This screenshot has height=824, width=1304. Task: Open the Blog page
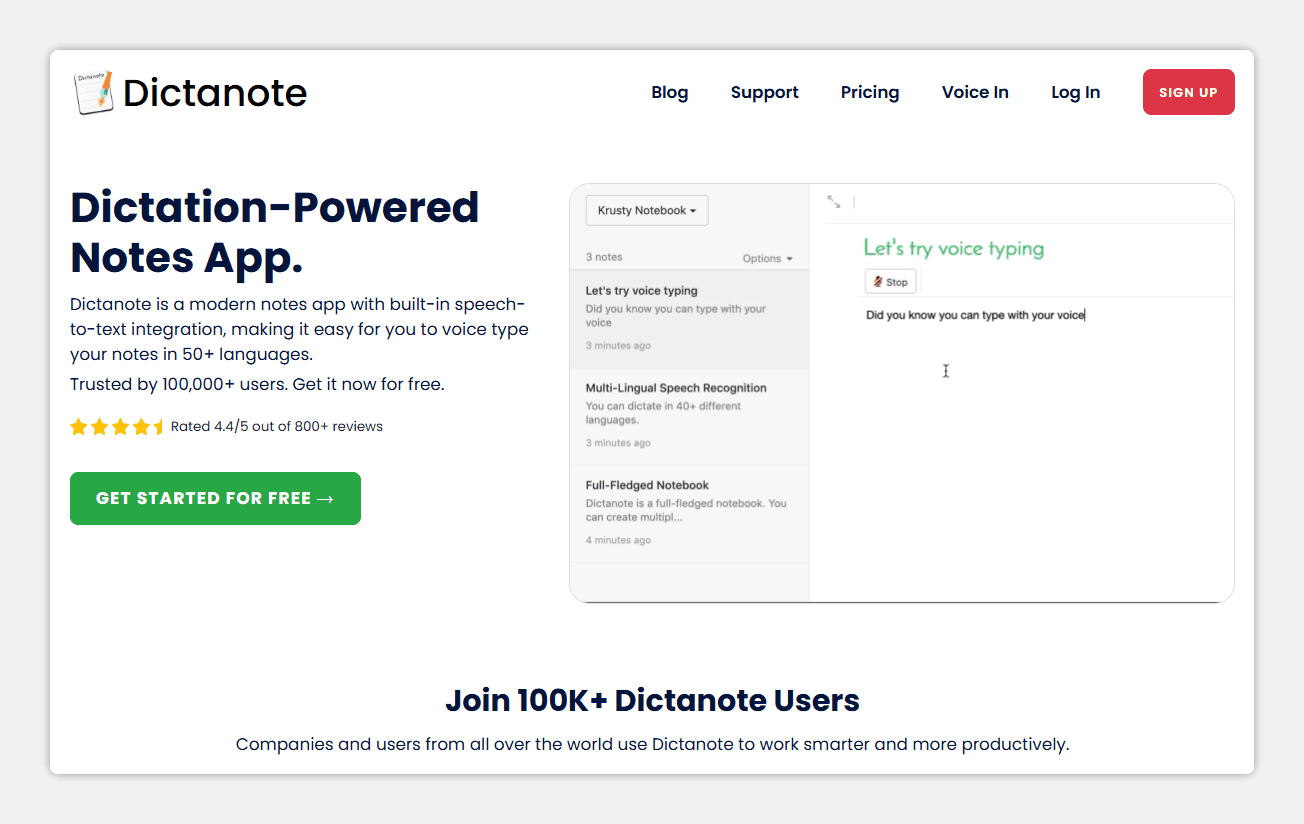point(669,92)
